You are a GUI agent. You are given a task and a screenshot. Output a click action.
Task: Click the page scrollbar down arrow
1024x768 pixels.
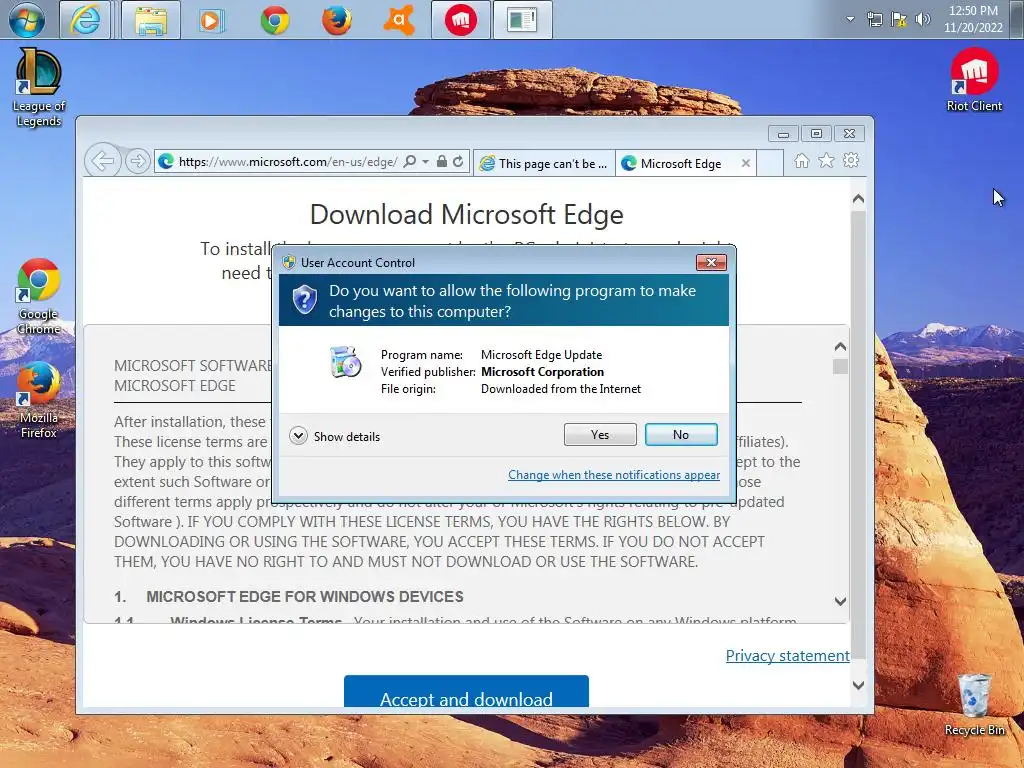(859, 685)
